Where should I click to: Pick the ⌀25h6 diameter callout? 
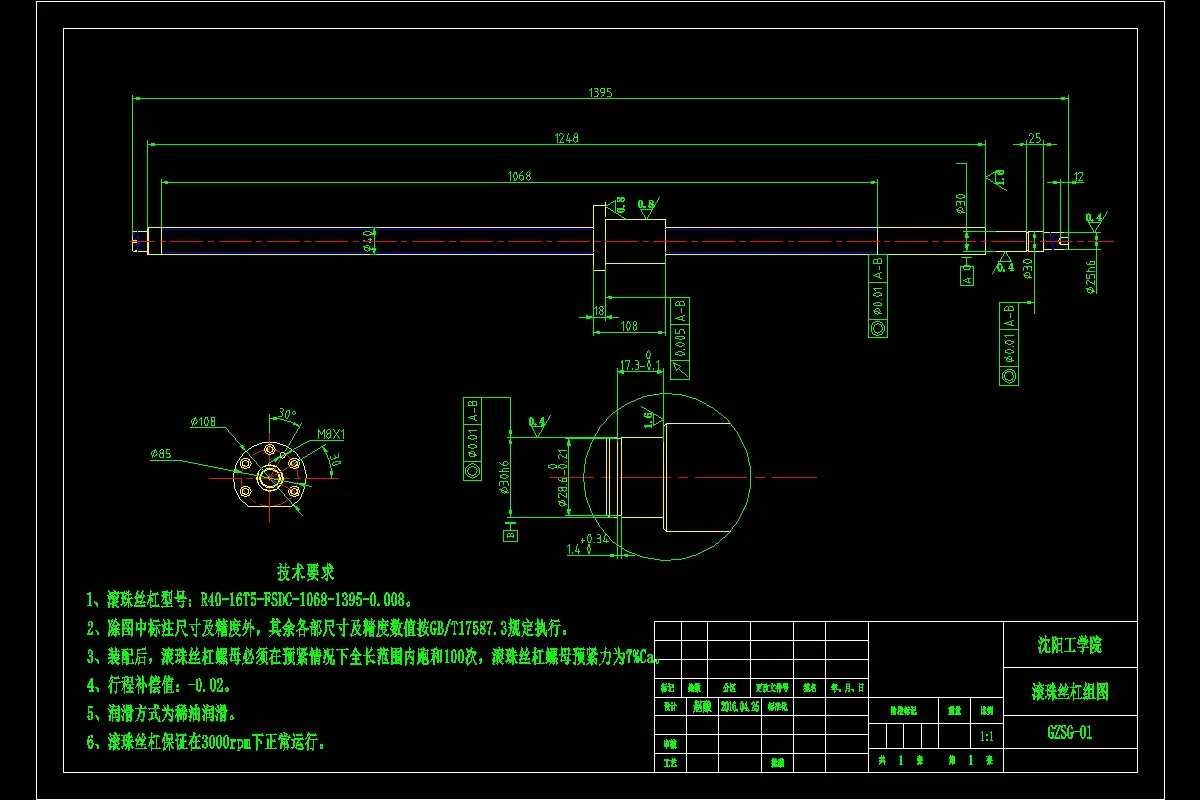pyautogui.click(x=1090, y=279)
